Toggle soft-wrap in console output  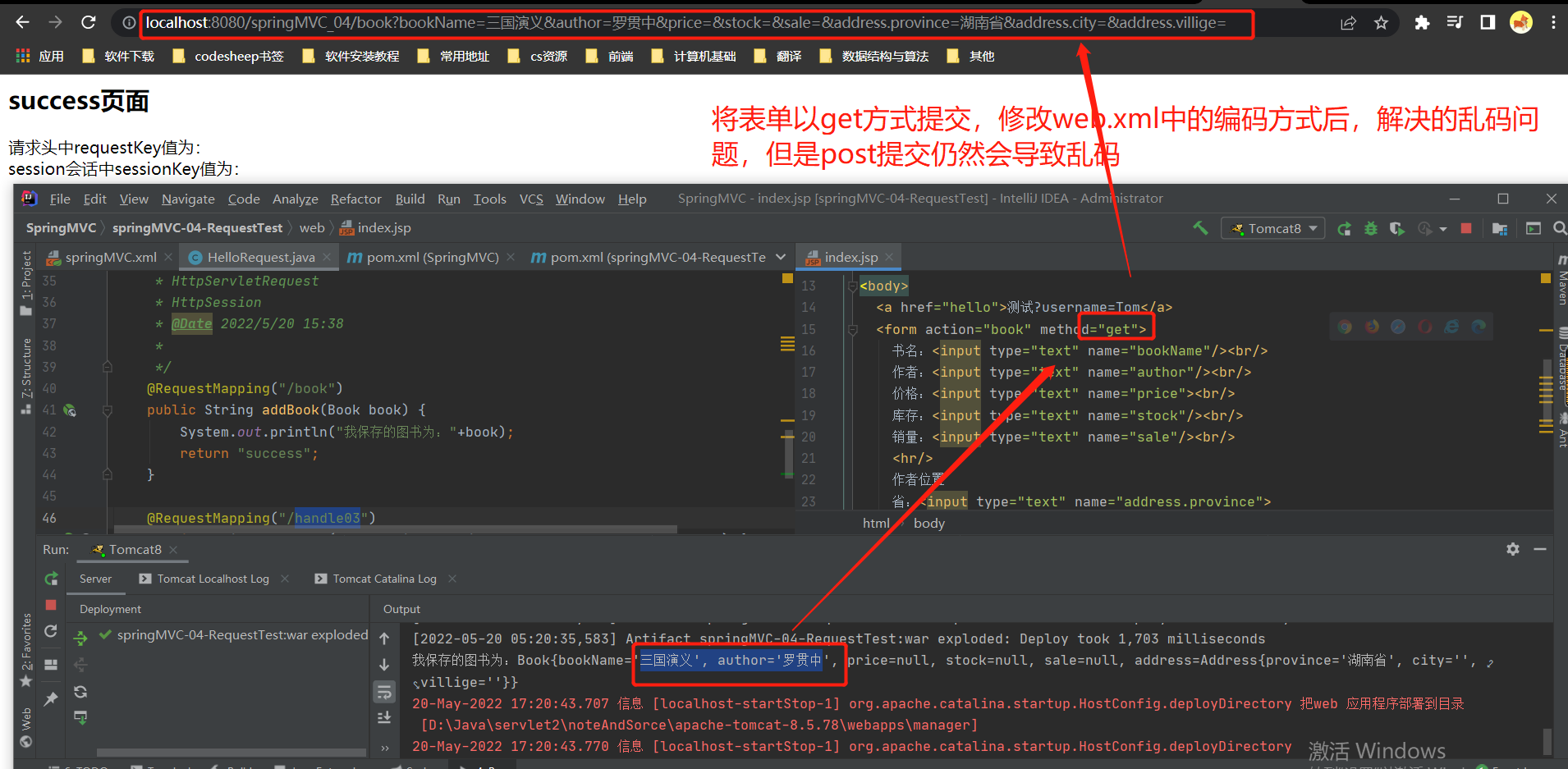pyautogui.click(x=384, y=692)
